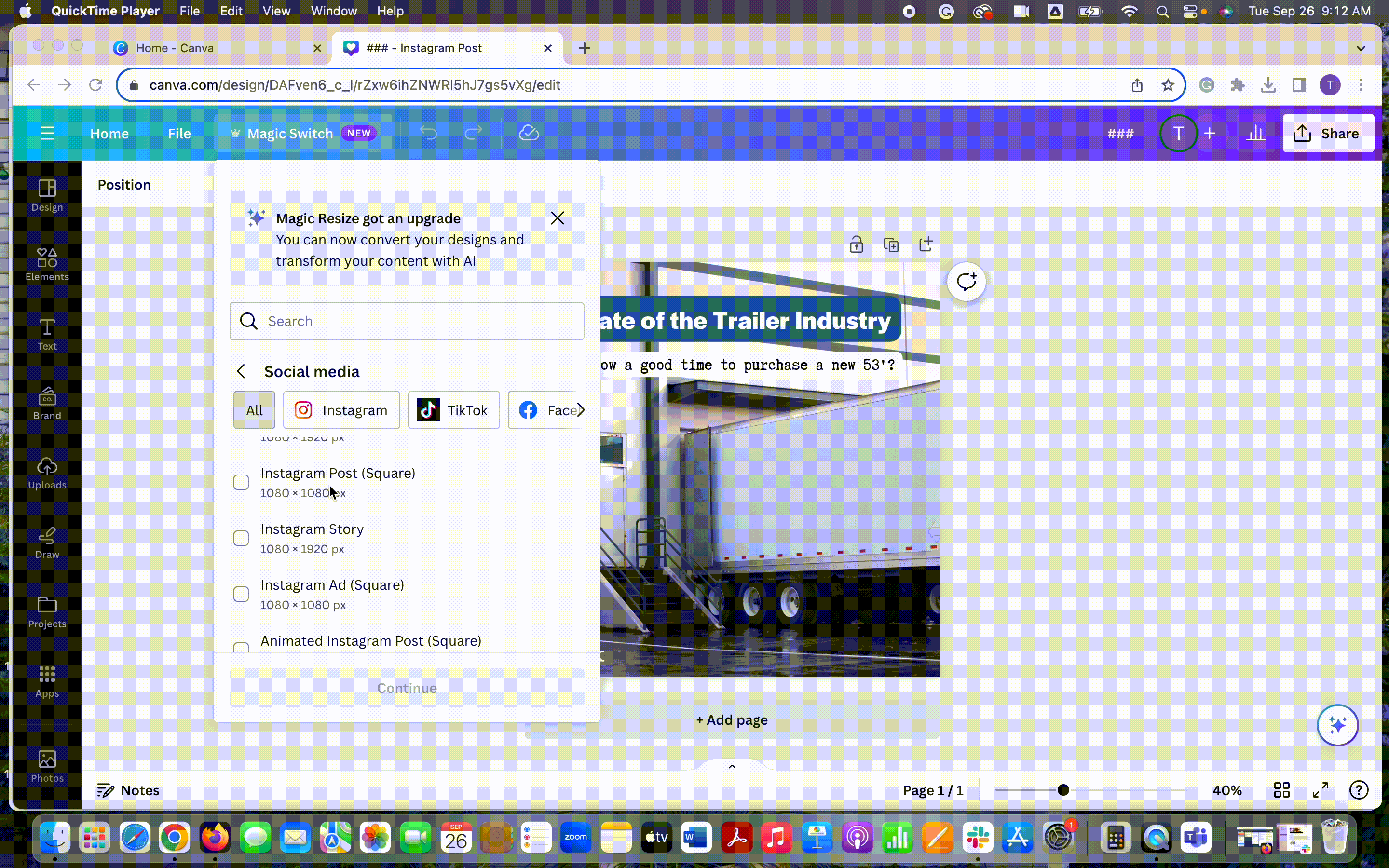
Task: Duplicate the page icon
Action: tap(891, 244)
